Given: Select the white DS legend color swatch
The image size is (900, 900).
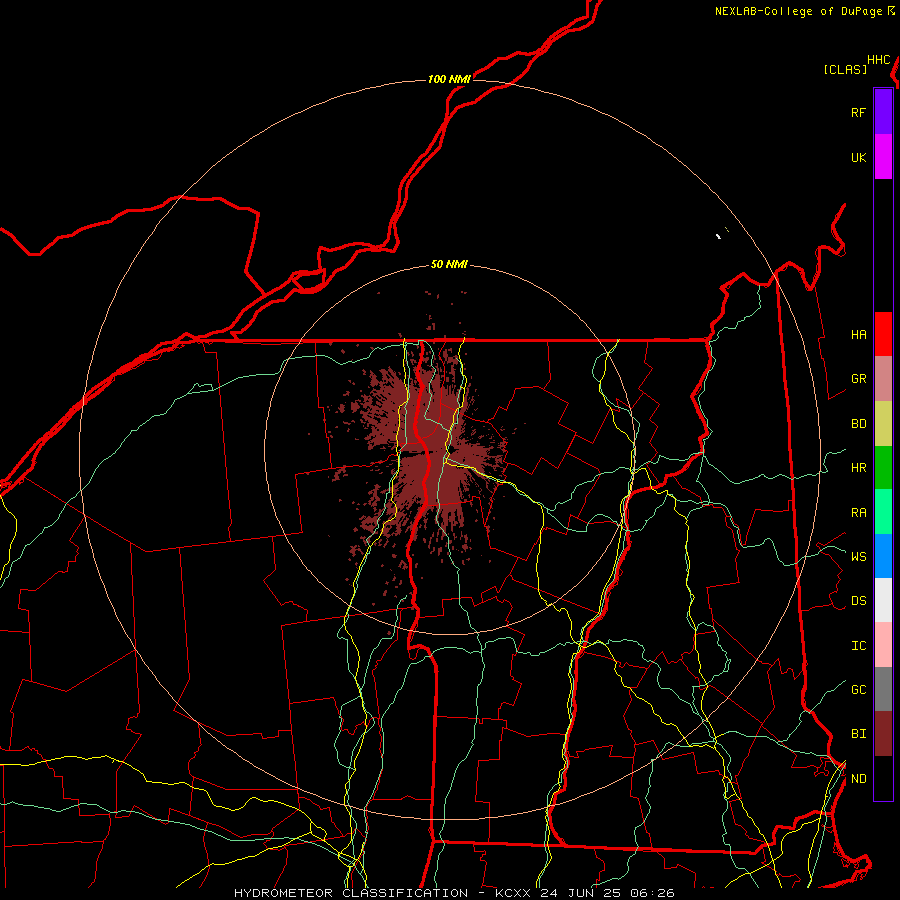Looking at the screenshot, I should pos(883,600).
